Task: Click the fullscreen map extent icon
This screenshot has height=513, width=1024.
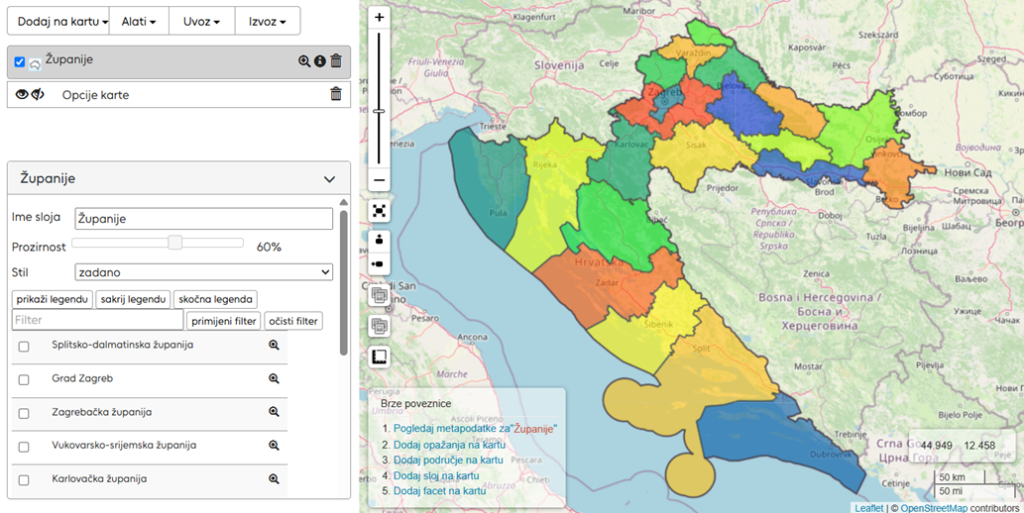Action: pos(379,211)
